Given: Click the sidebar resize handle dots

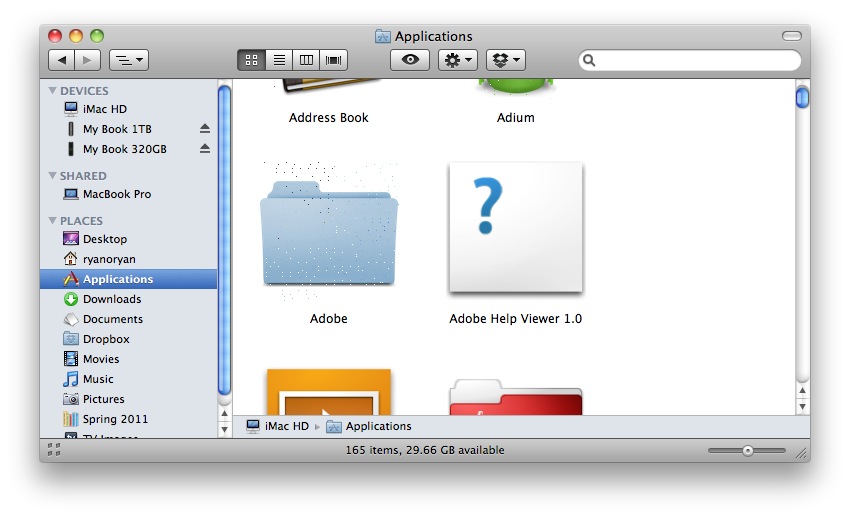Looking at the screenshot, I should coord(54,449).
